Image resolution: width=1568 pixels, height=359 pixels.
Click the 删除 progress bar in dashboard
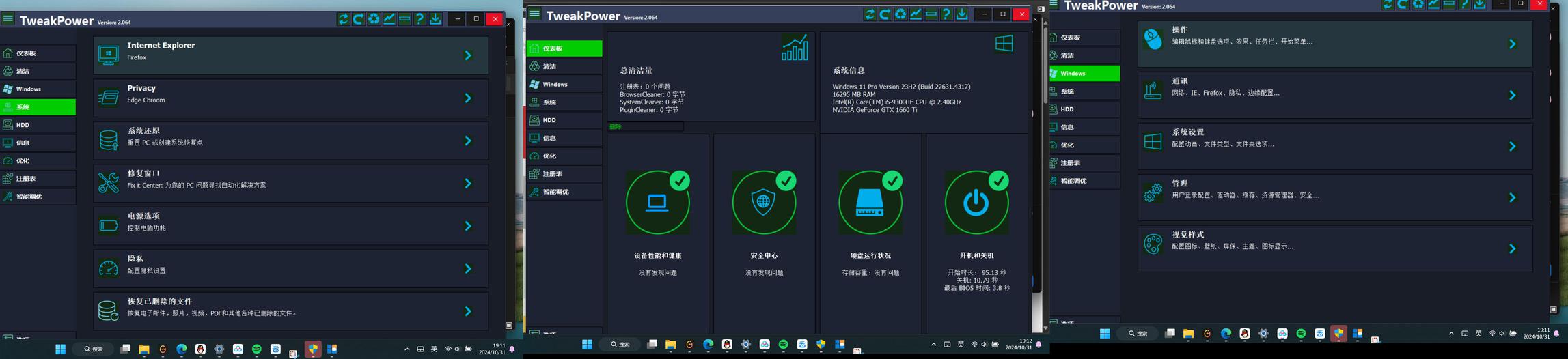pyautogui.click(x=646, y=127)
